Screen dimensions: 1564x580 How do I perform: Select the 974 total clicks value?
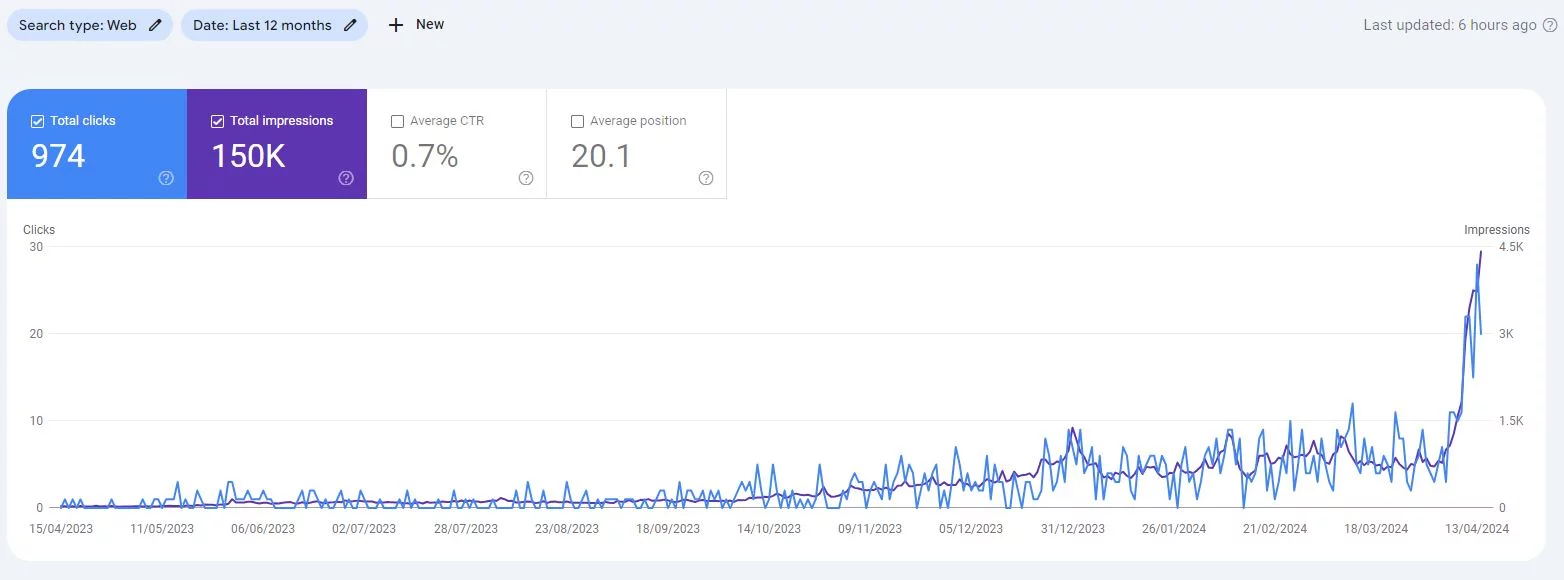(x=58, y=156)
